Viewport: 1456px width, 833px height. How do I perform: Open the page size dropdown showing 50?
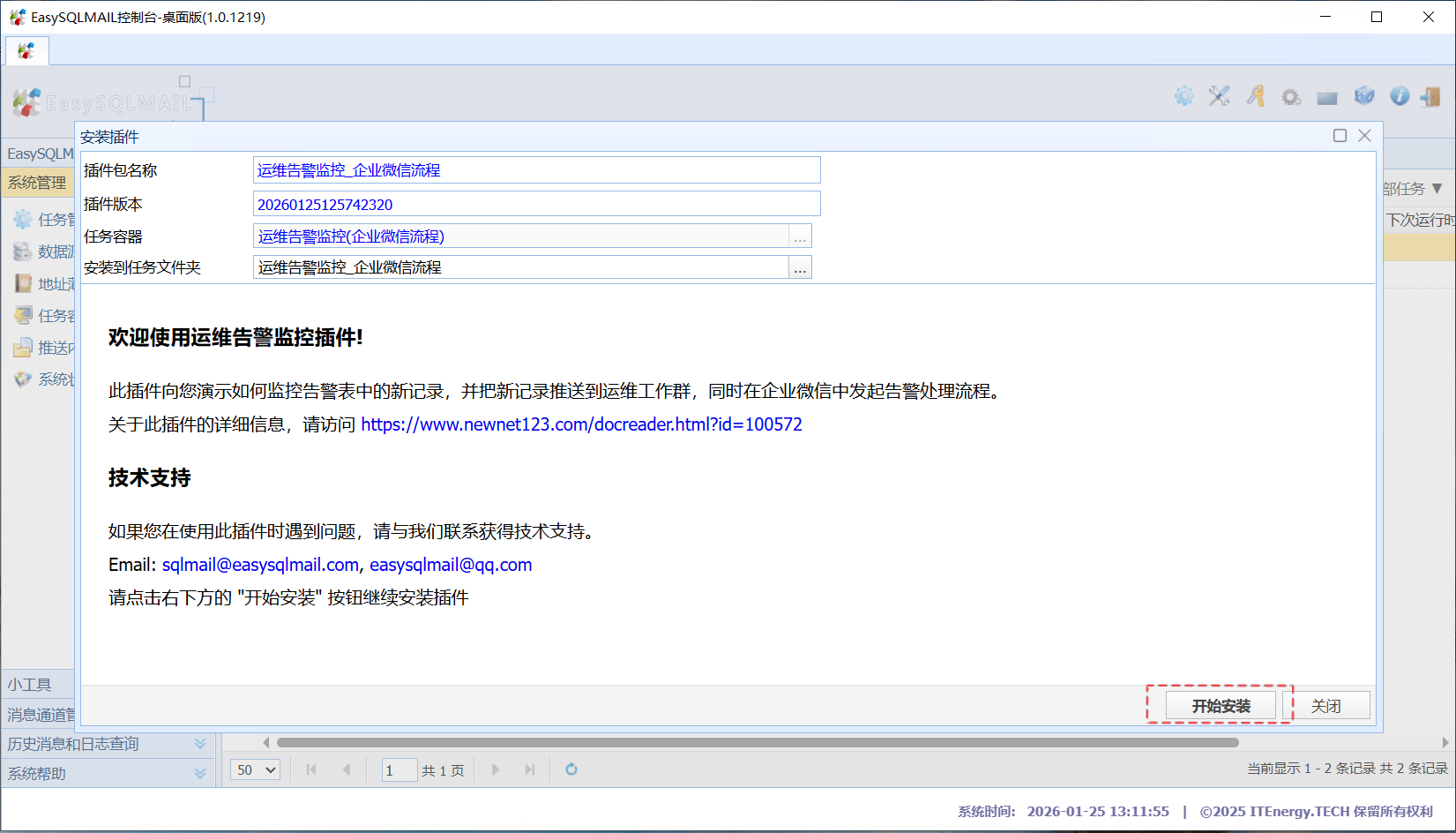pyautogui.click(x=256, y=770)
